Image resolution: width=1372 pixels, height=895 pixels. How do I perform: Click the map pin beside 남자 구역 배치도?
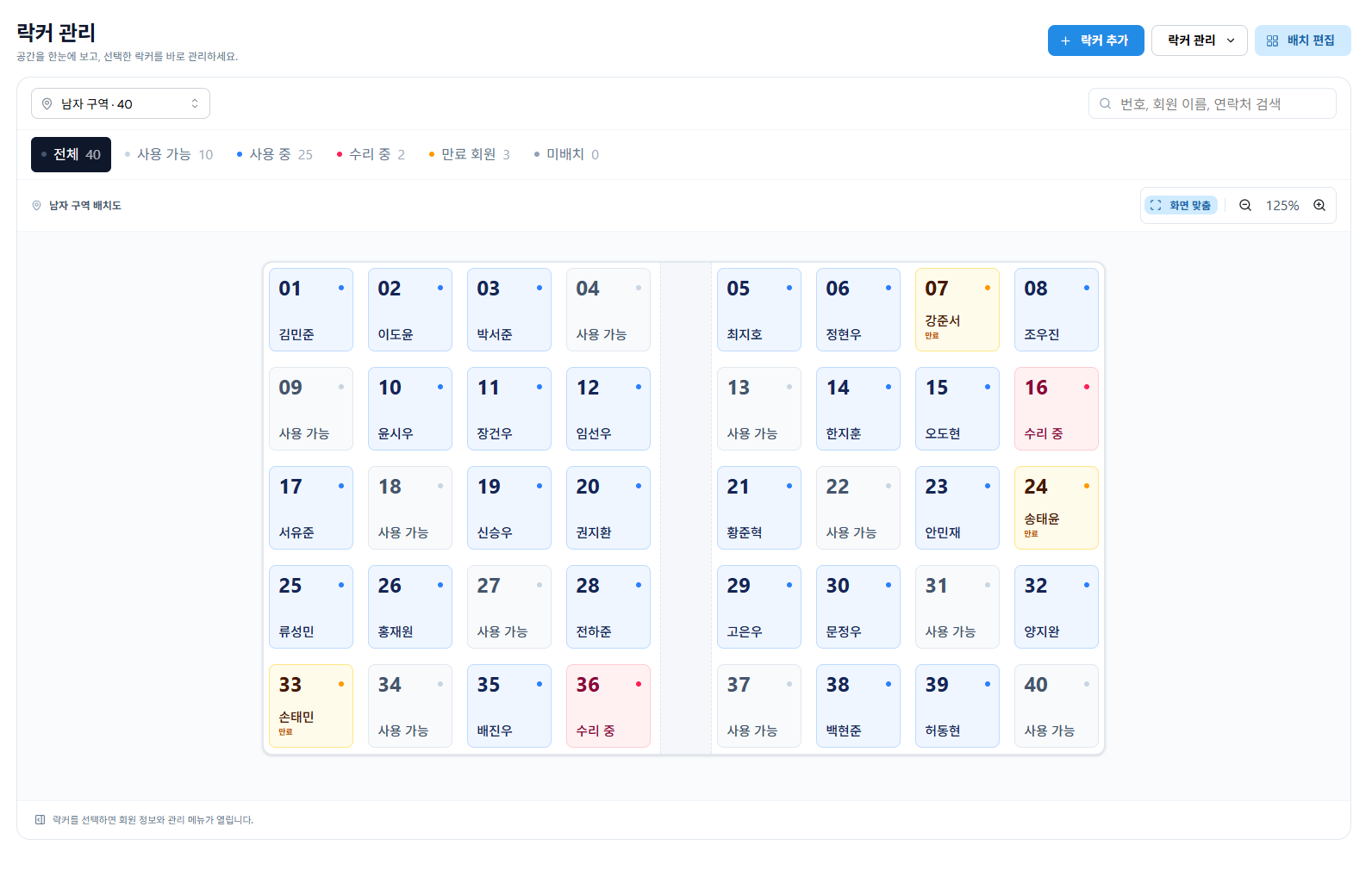[x=37, y=206]
